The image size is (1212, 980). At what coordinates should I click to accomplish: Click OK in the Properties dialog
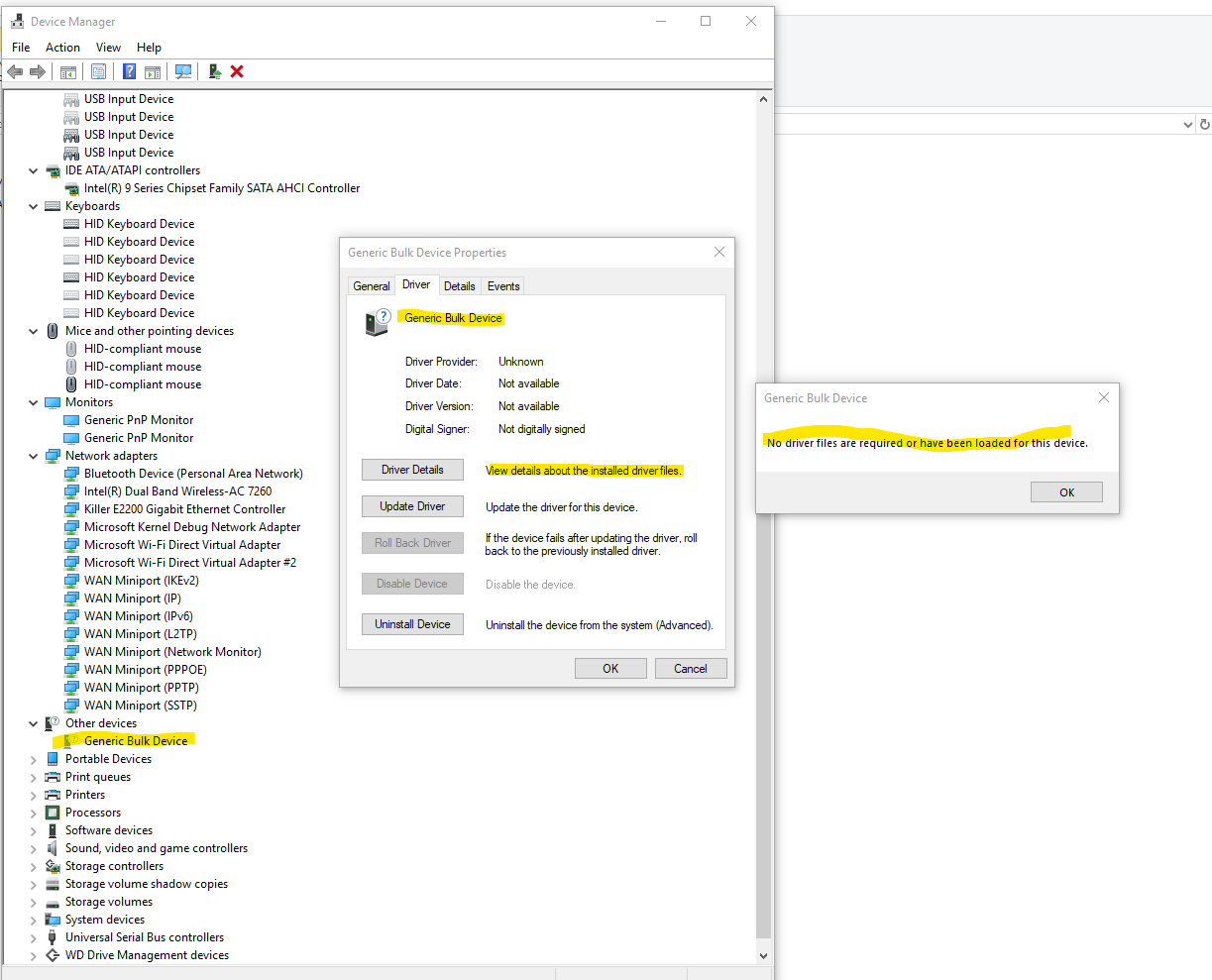click(x=610, y=669)
